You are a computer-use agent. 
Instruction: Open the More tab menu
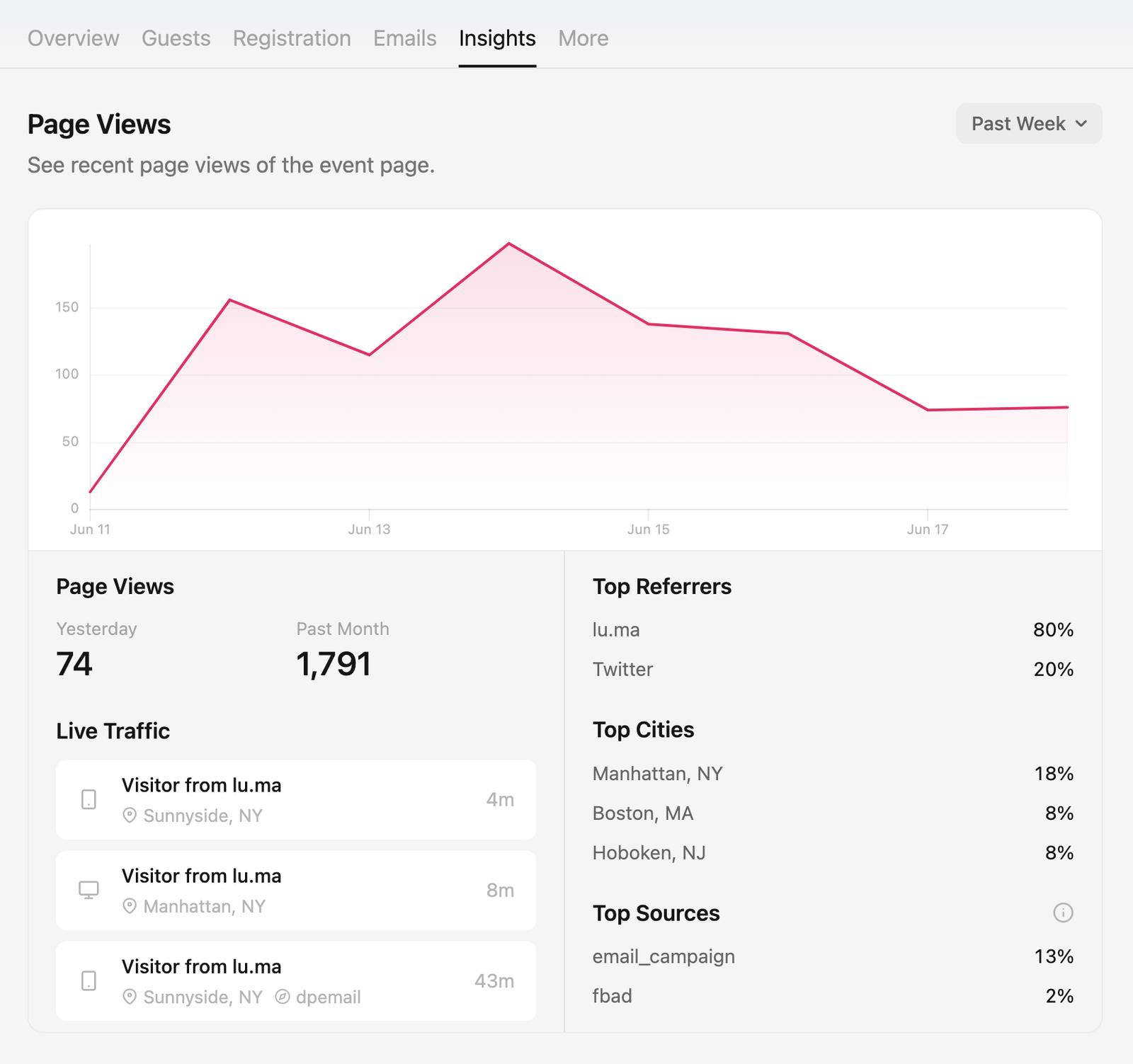tap(583, 38)
